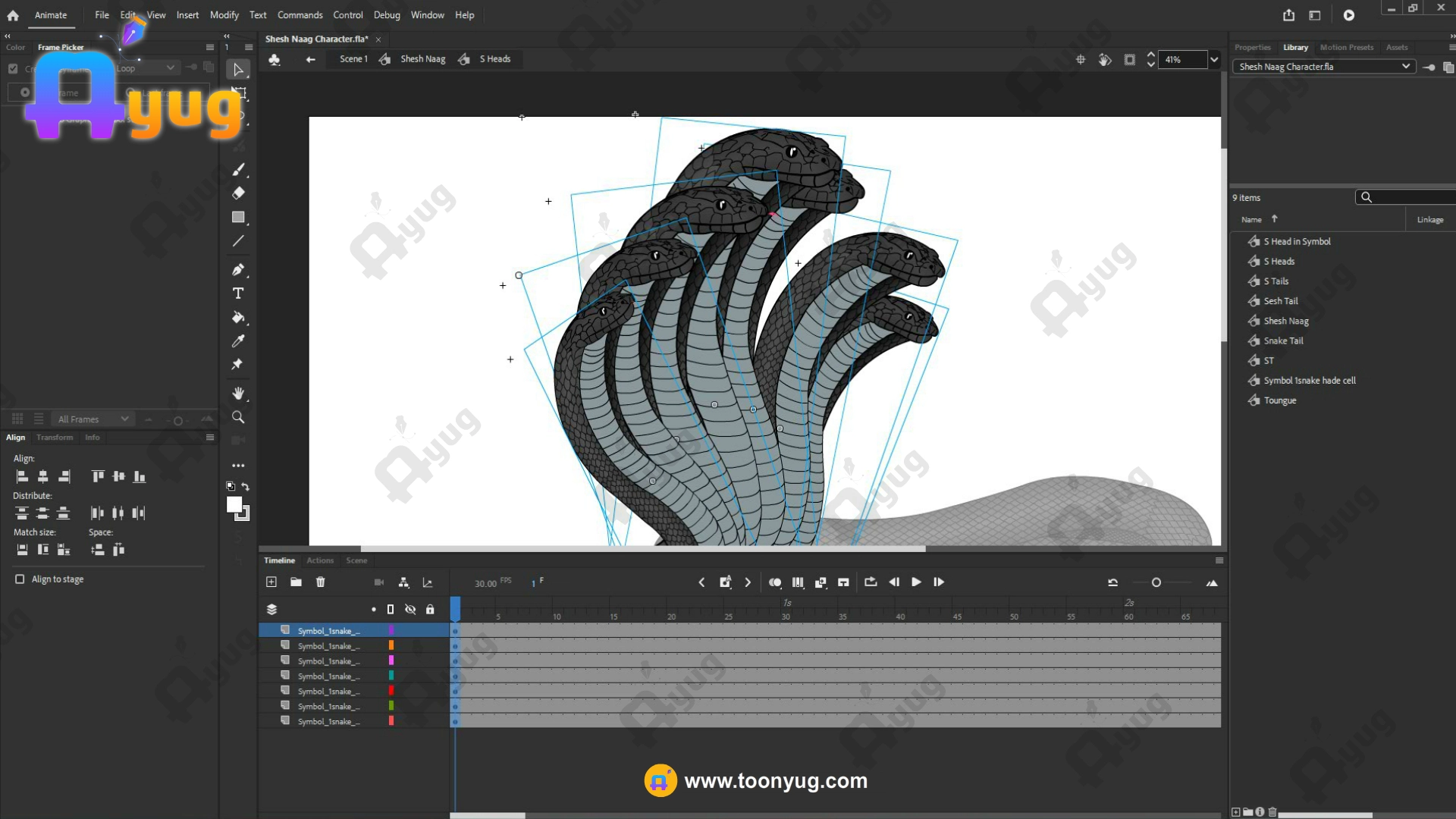This screenshot has height=819, width=1456.
Task: Open the All Frames dropdown
Action: 124,419
